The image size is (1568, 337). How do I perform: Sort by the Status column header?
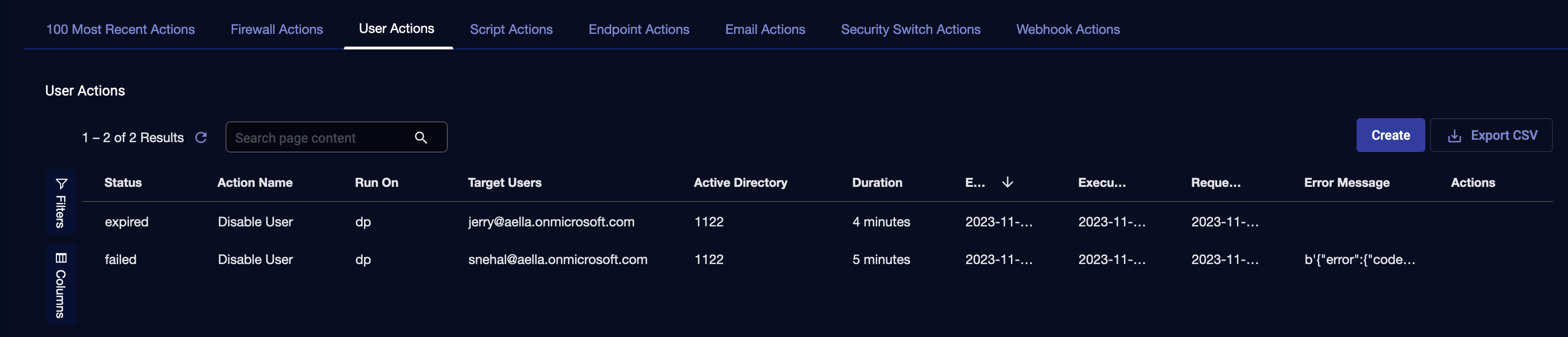123,183
